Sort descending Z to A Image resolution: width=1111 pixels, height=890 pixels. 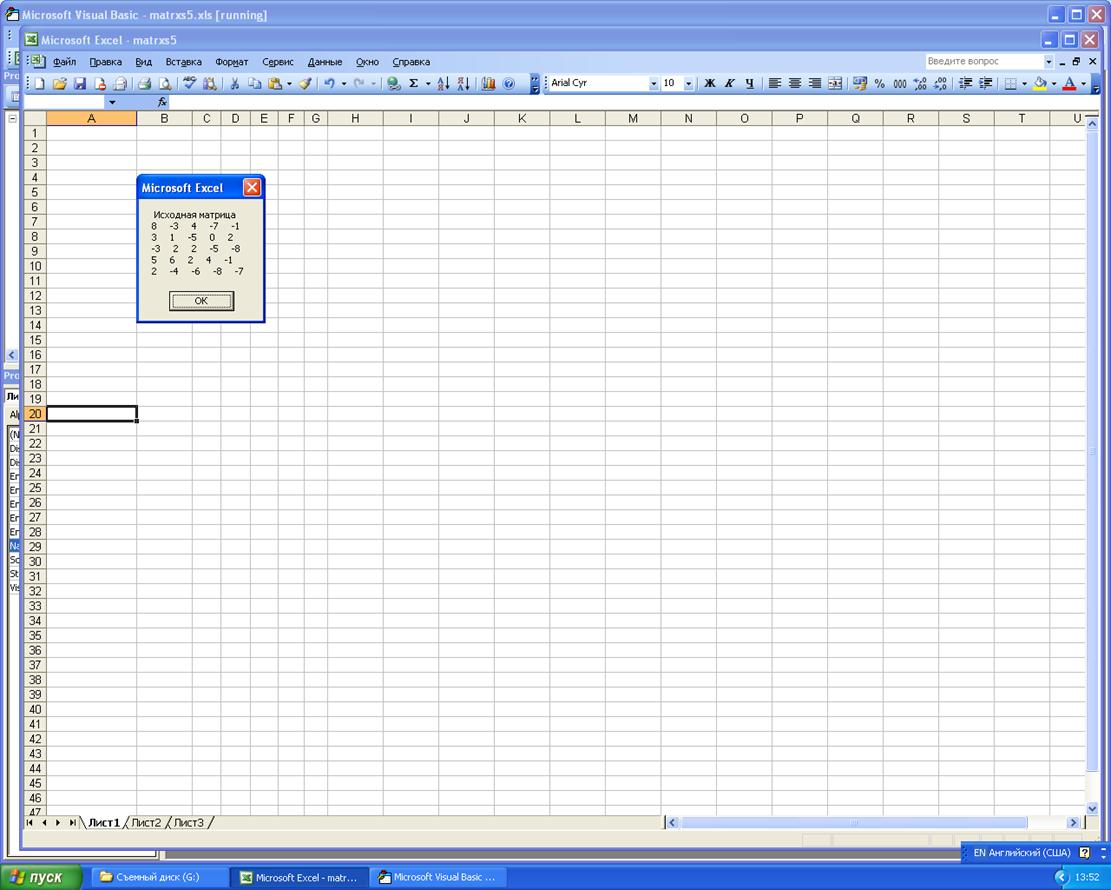point(463,84)
